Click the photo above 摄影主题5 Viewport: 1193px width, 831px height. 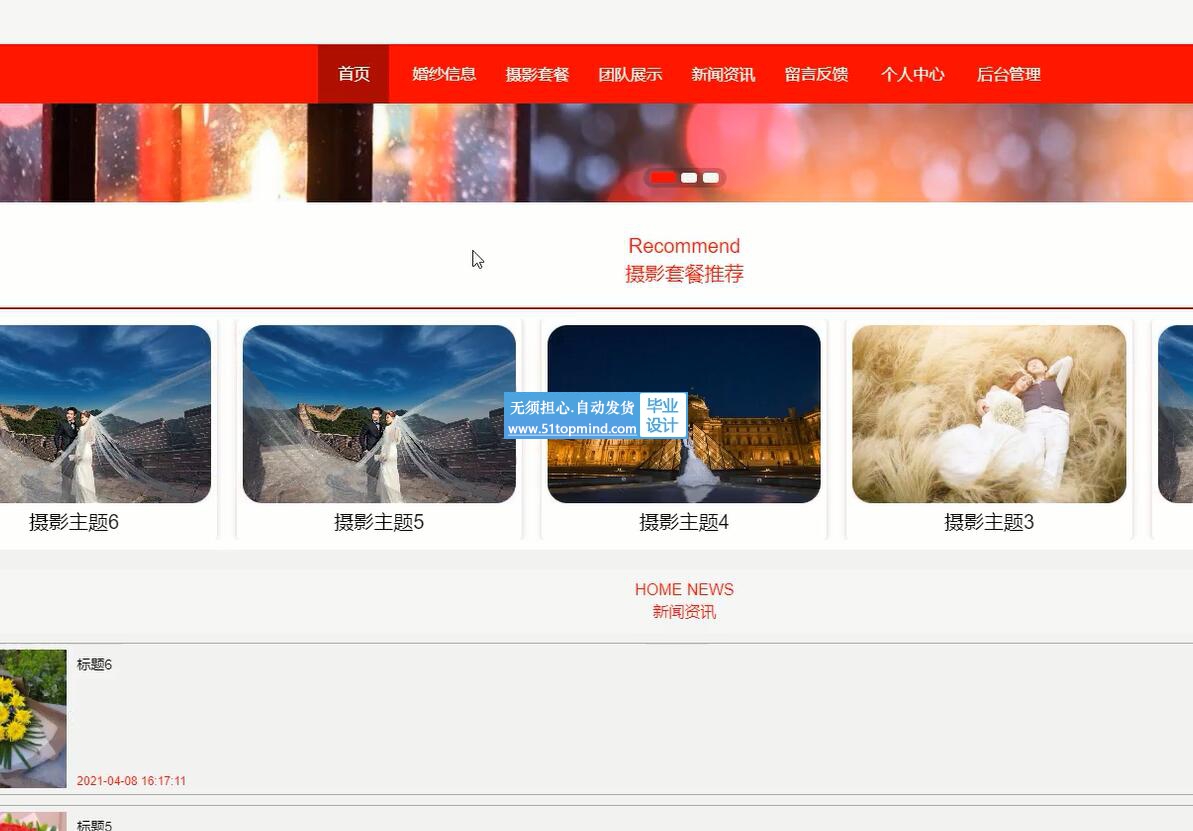(379, 413)
